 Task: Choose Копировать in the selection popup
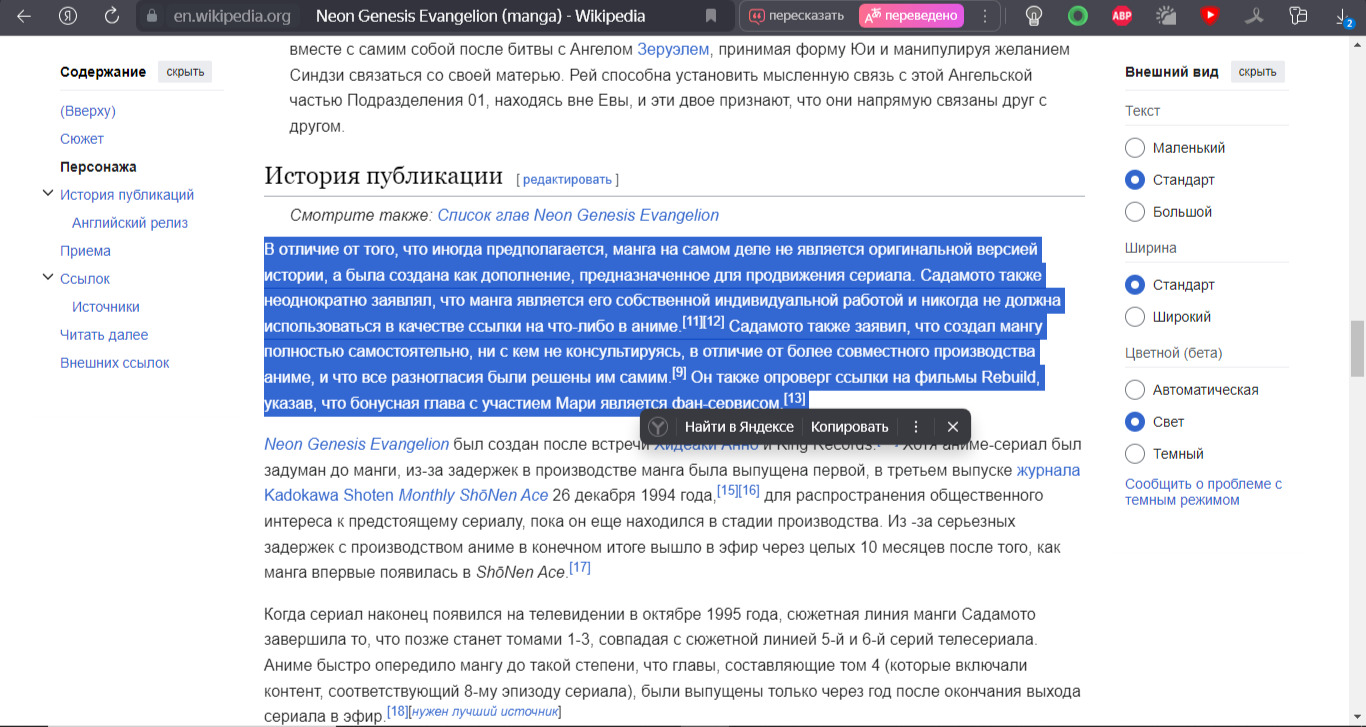tap(849, 427)
